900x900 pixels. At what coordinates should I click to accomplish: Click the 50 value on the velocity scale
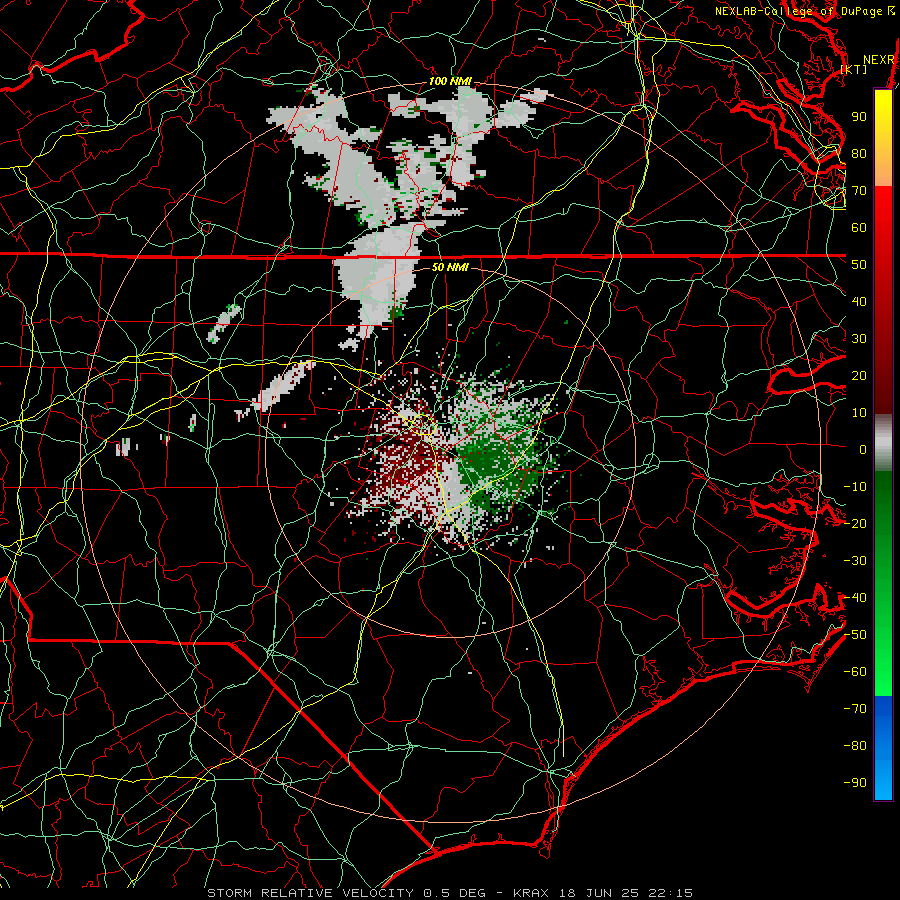859,265
